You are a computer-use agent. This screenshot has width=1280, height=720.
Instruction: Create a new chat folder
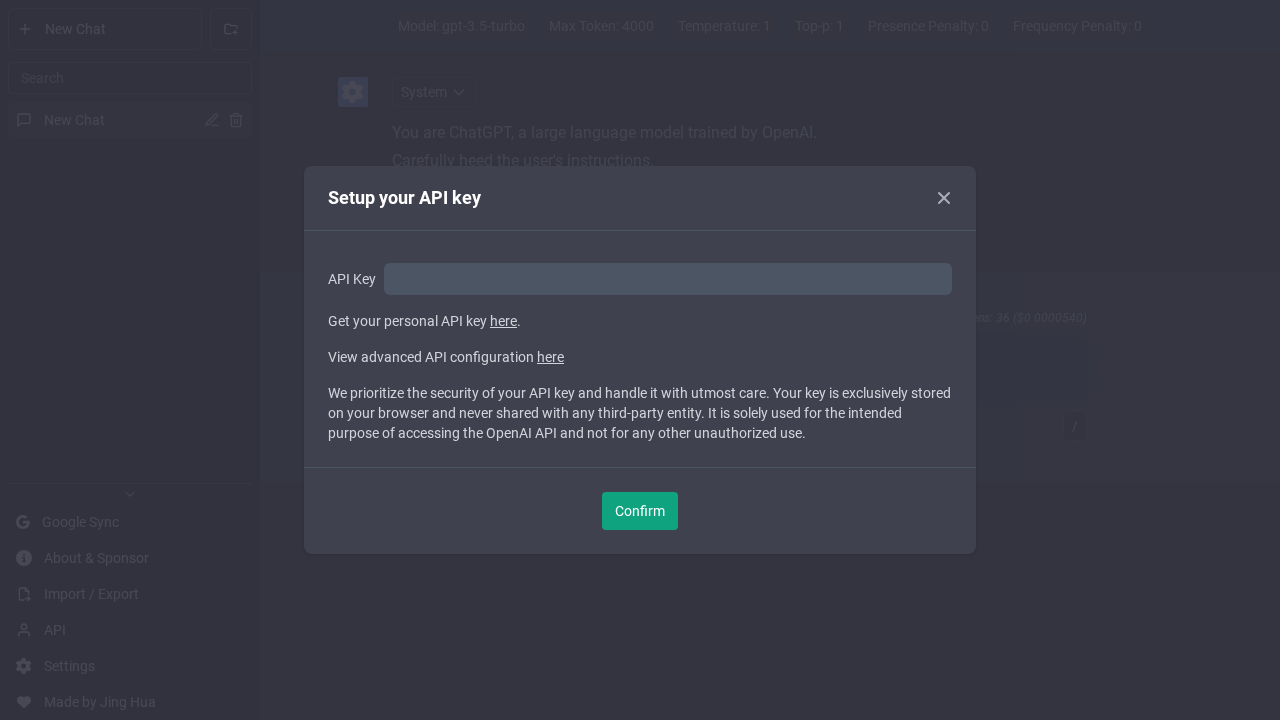point(231,29)
